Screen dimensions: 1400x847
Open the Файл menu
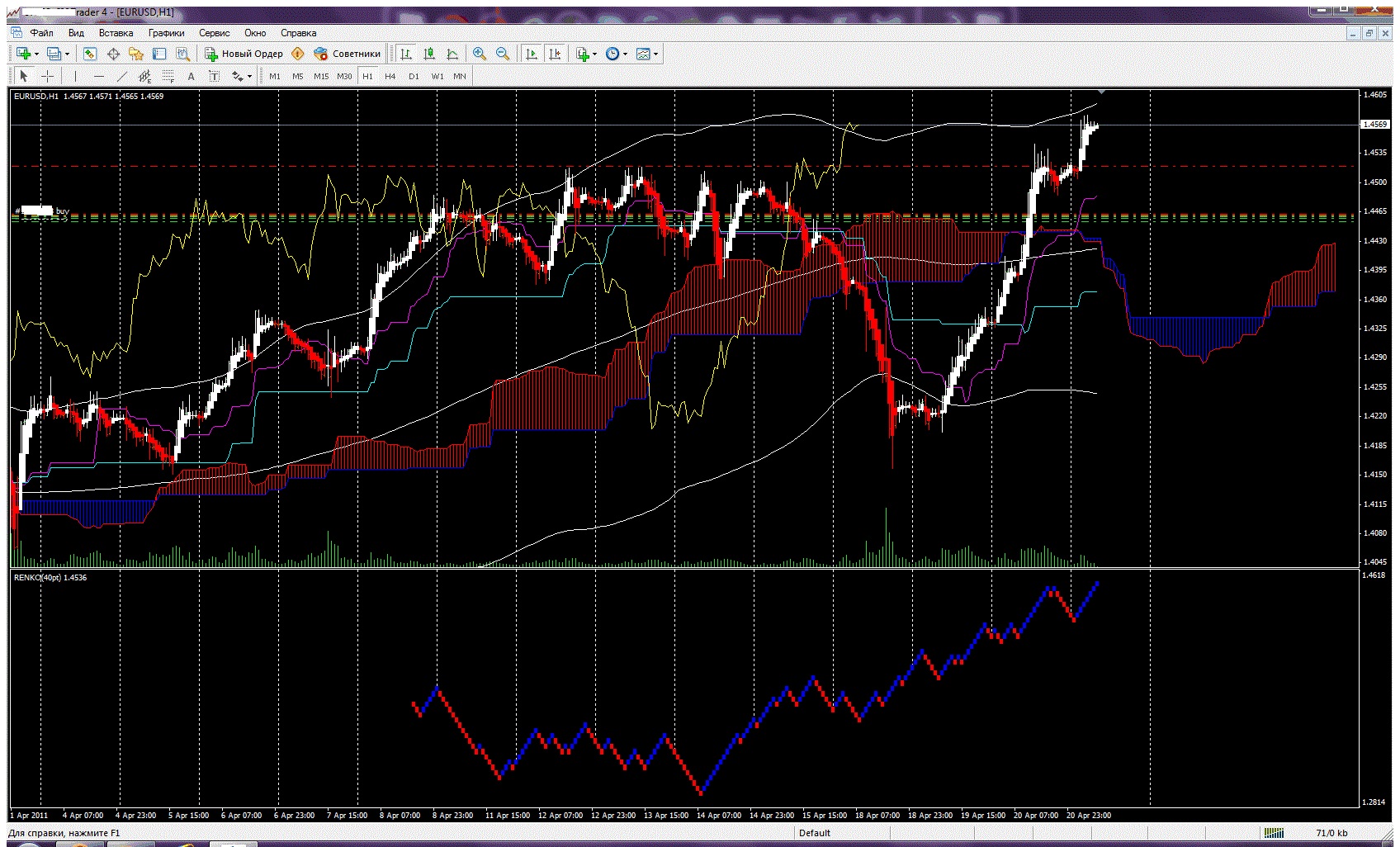(x=41, y=33)
